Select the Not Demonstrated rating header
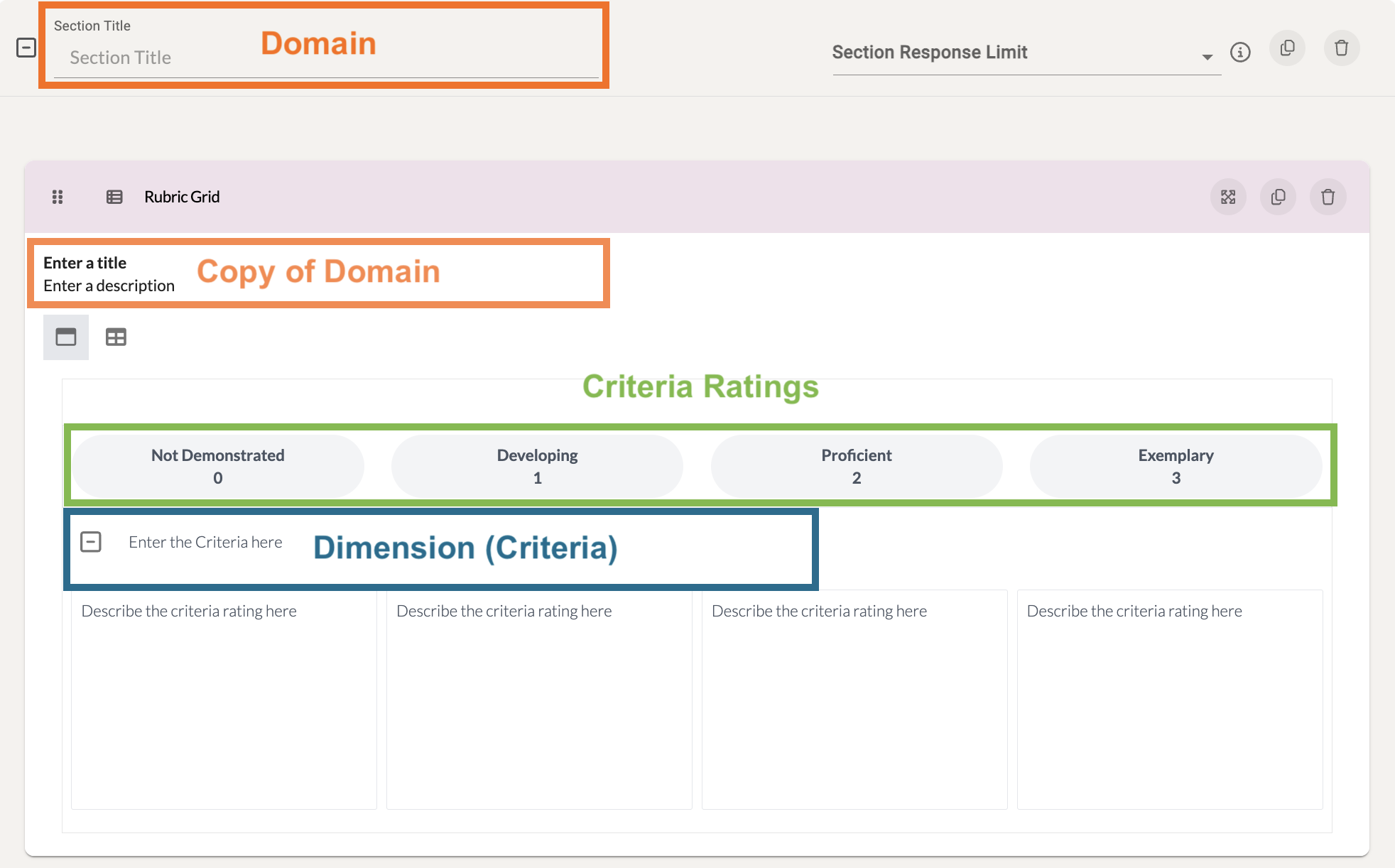 click(x=218, y=466)
